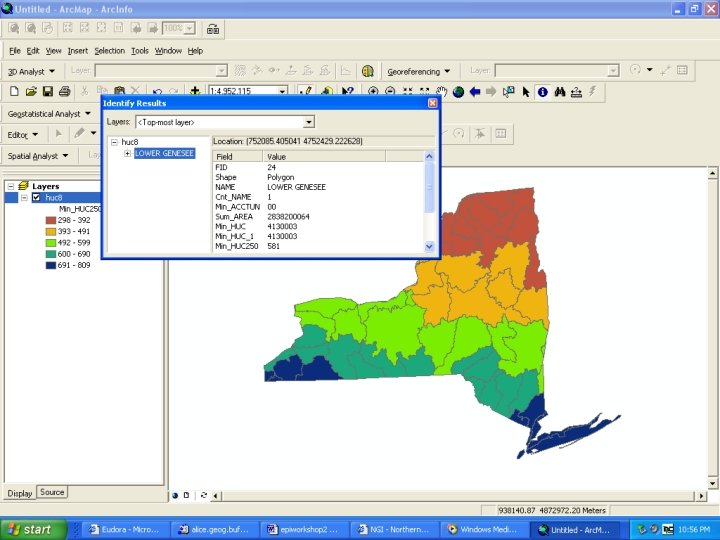Select LOWER GENESEE in the results tree

pyautogui.click(x=164, y=153)
